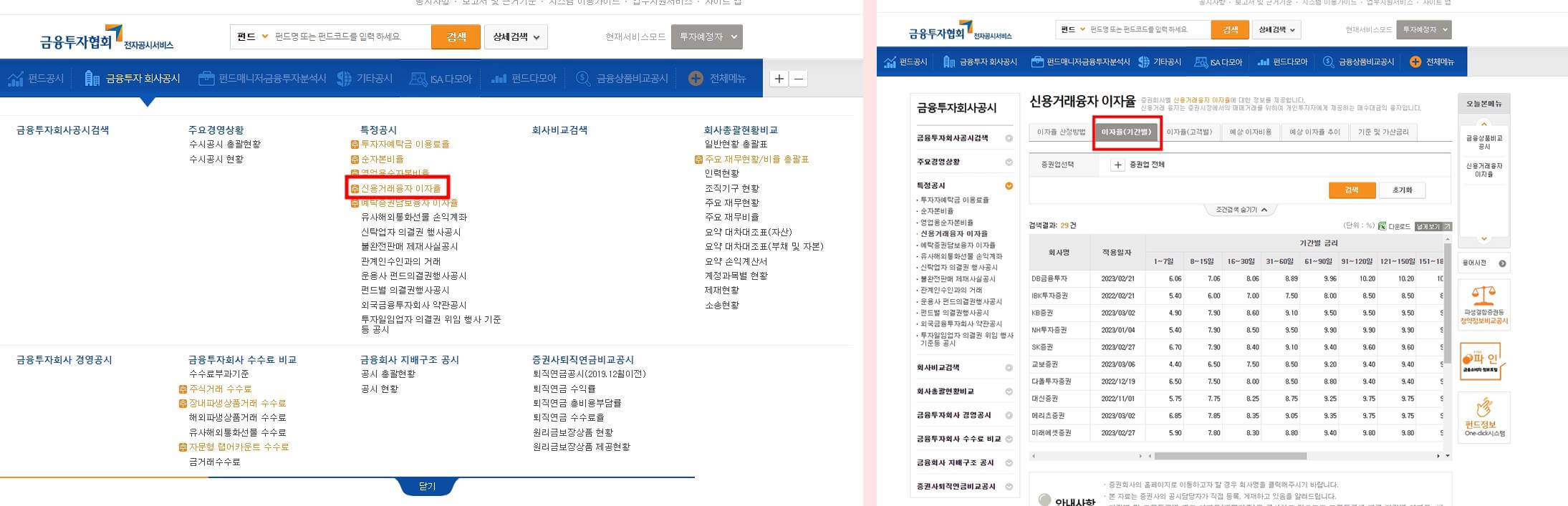Click 펀드공시 icon in right page nav
Viewport: 1568px width, 506px height.
pos(890,62)
